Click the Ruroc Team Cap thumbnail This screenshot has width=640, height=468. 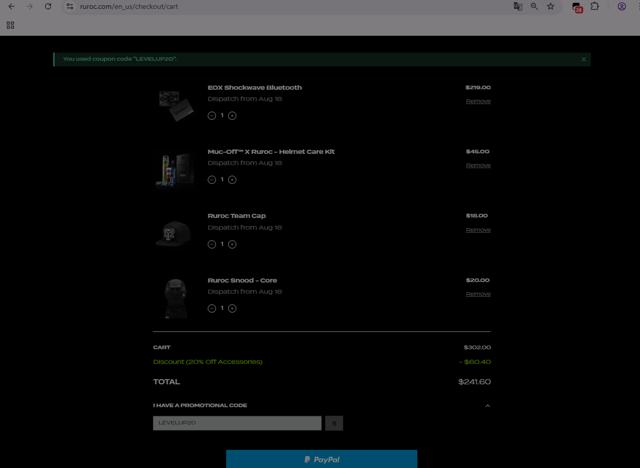click(x=174, y=233)
